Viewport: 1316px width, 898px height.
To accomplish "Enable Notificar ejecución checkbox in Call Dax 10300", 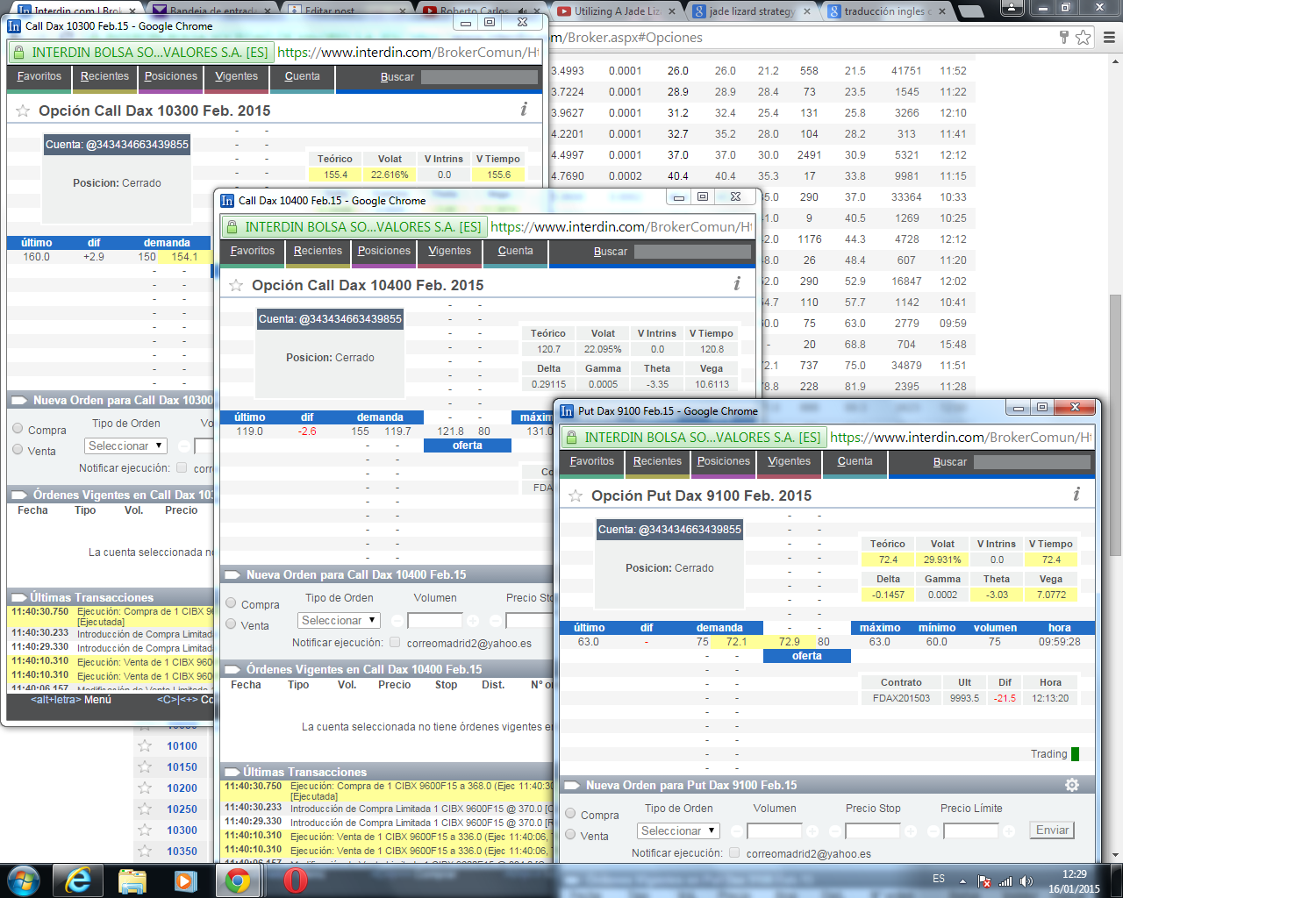I will click(x=182, y=467).
